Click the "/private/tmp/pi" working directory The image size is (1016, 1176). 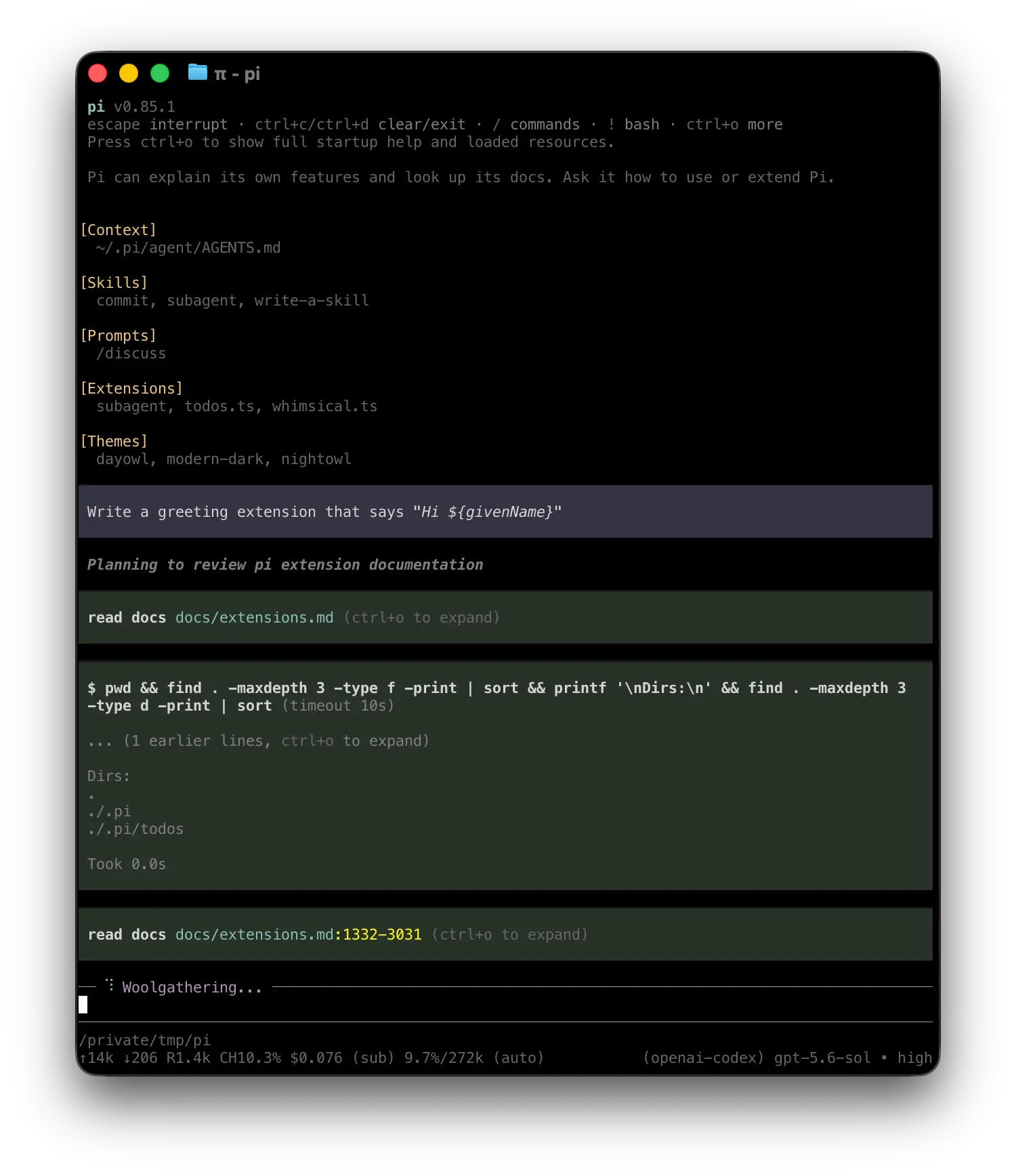[x=145, y=1041]
